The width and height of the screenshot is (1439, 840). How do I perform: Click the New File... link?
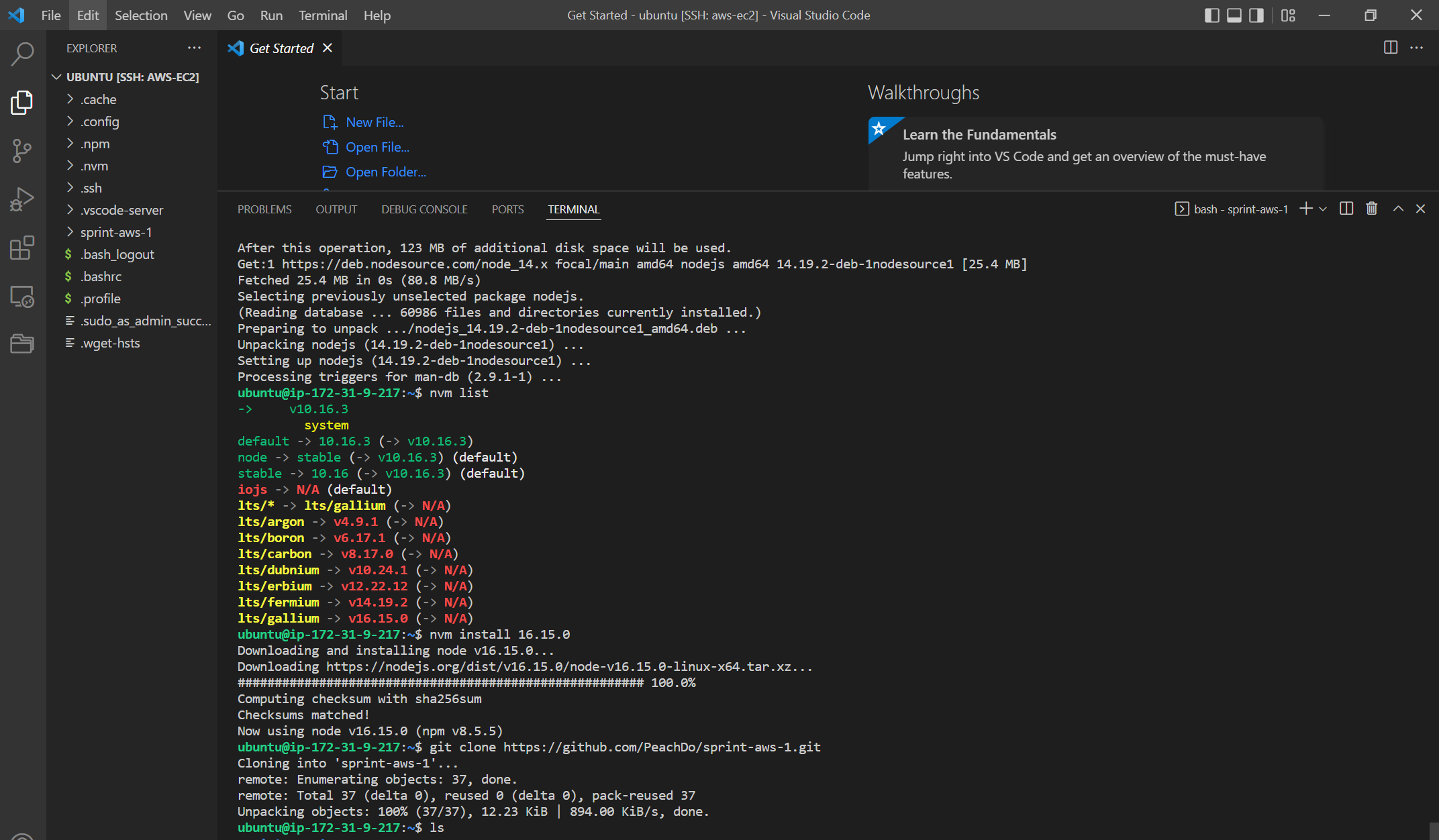tap(375, 122)
